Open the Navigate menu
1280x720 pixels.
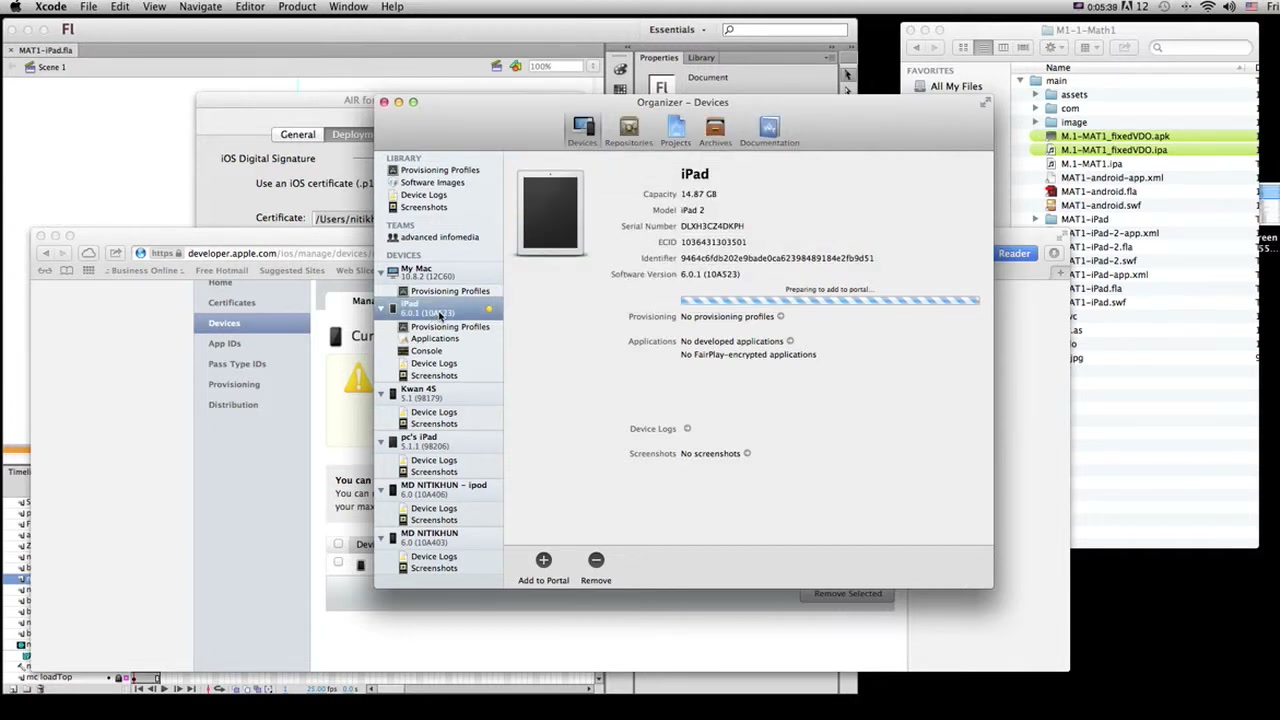200,7
